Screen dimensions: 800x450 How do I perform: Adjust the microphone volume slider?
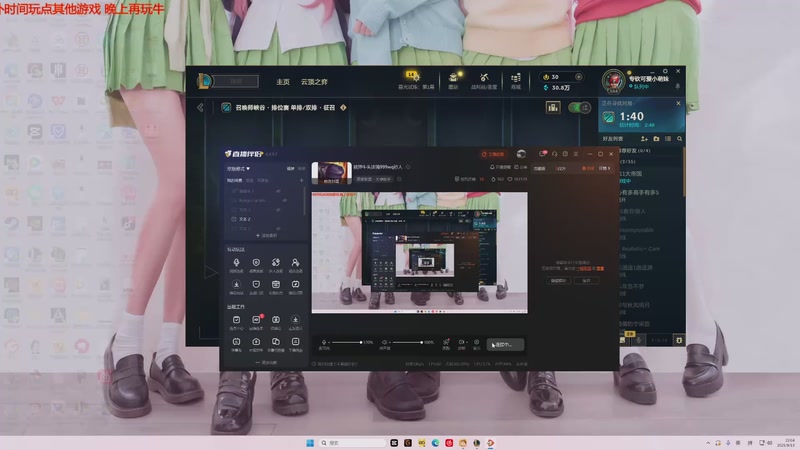coord(346,342)
